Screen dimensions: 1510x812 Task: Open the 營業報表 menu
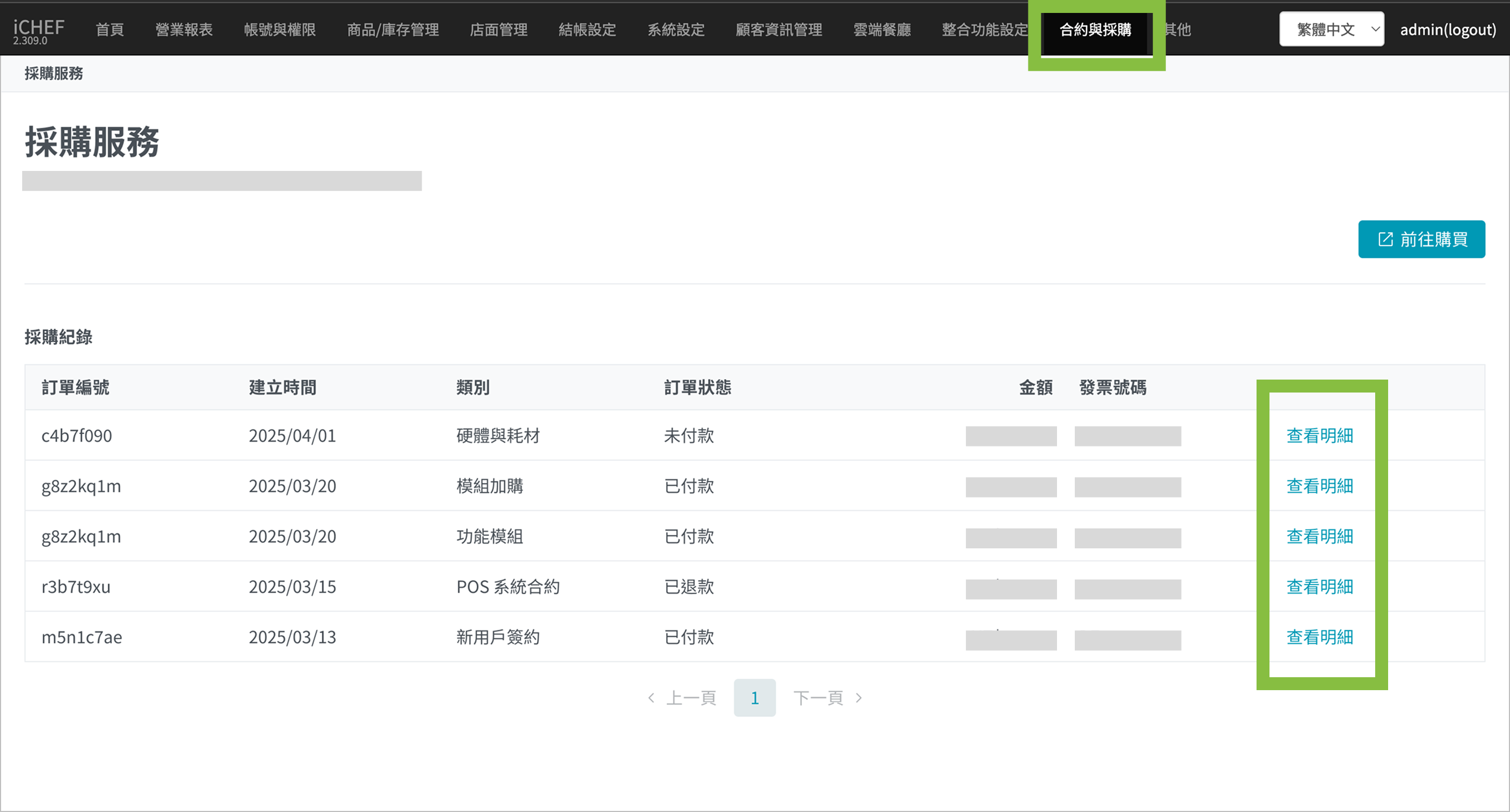(183, 29)
